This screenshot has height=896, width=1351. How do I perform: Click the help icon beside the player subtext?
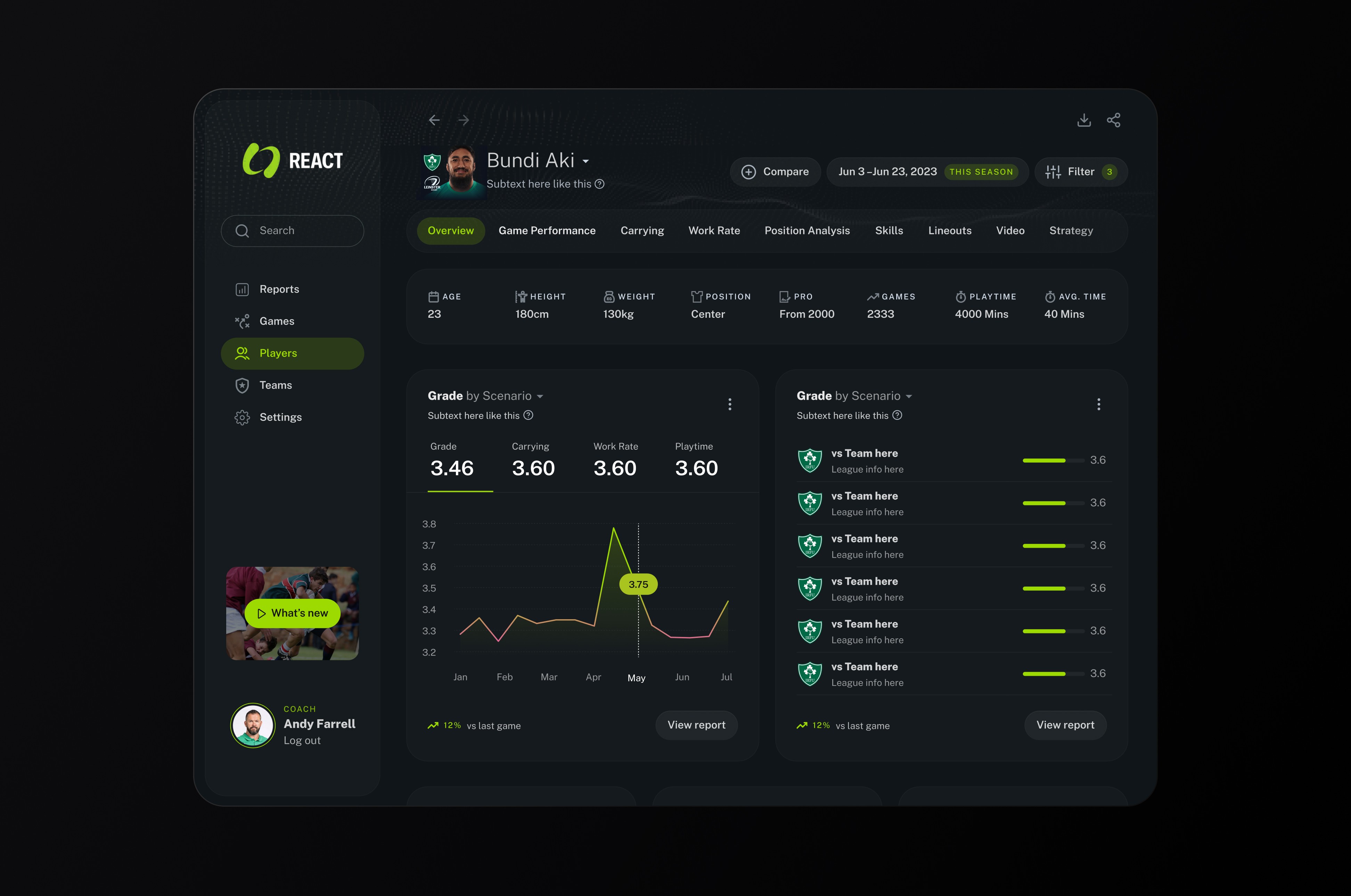[599, 184]
